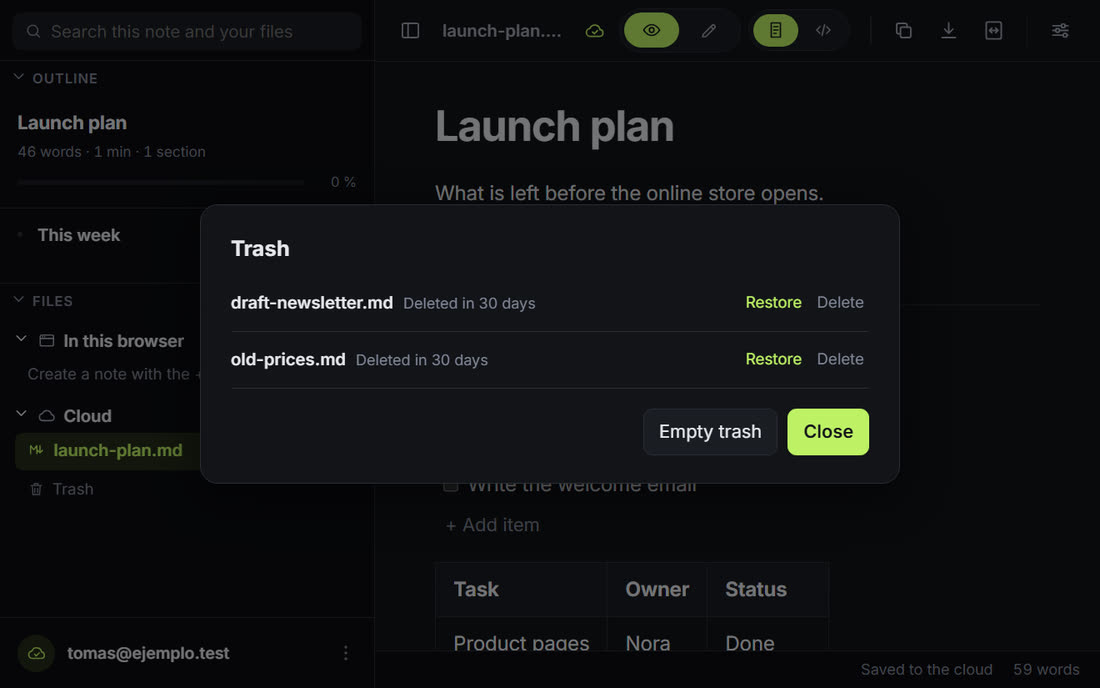Image resolution: width=1100 pixels, height=688 pixels.
Task: Click Add item in the checklist
Action: (492, 525)
